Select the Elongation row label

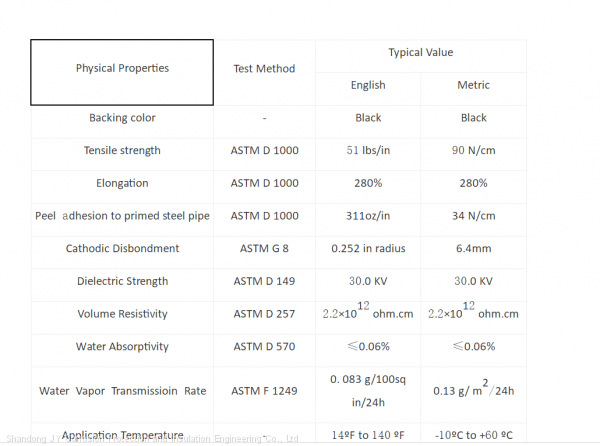click(122, 184)
